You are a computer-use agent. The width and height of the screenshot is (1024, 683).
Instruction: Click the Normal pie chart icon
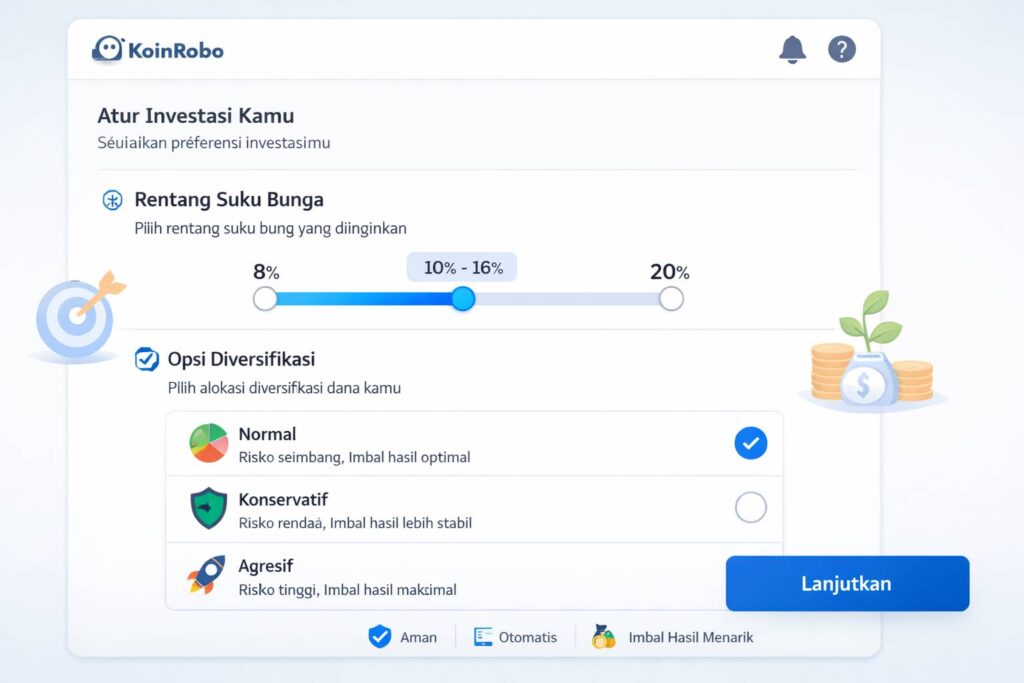coord(208,443)
